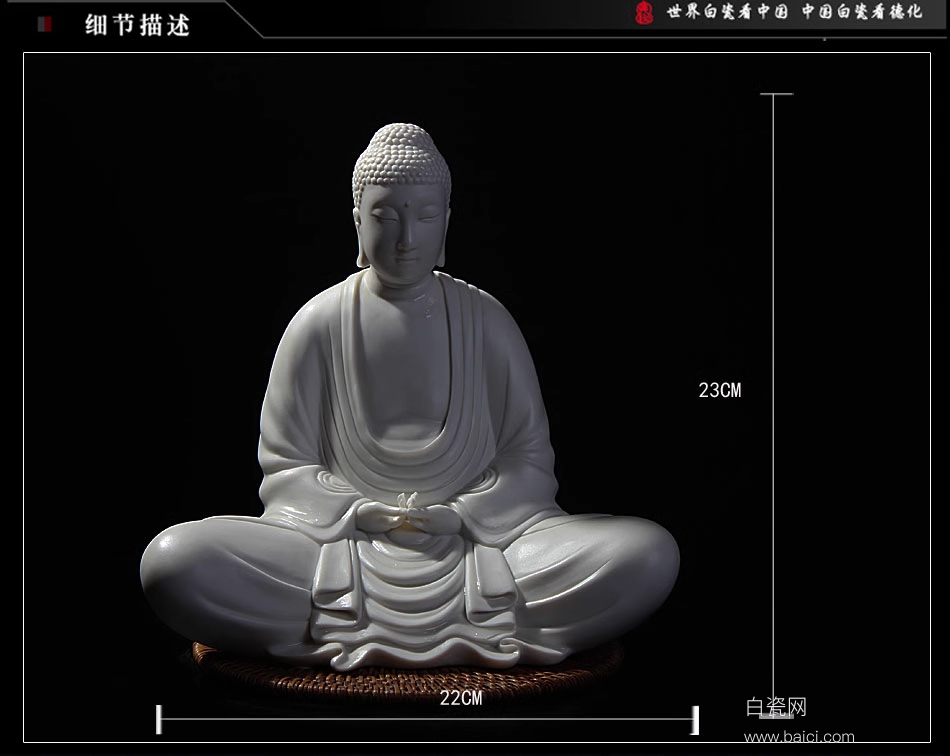Open the www.baici.com link
950x756 pixels.
799,737
